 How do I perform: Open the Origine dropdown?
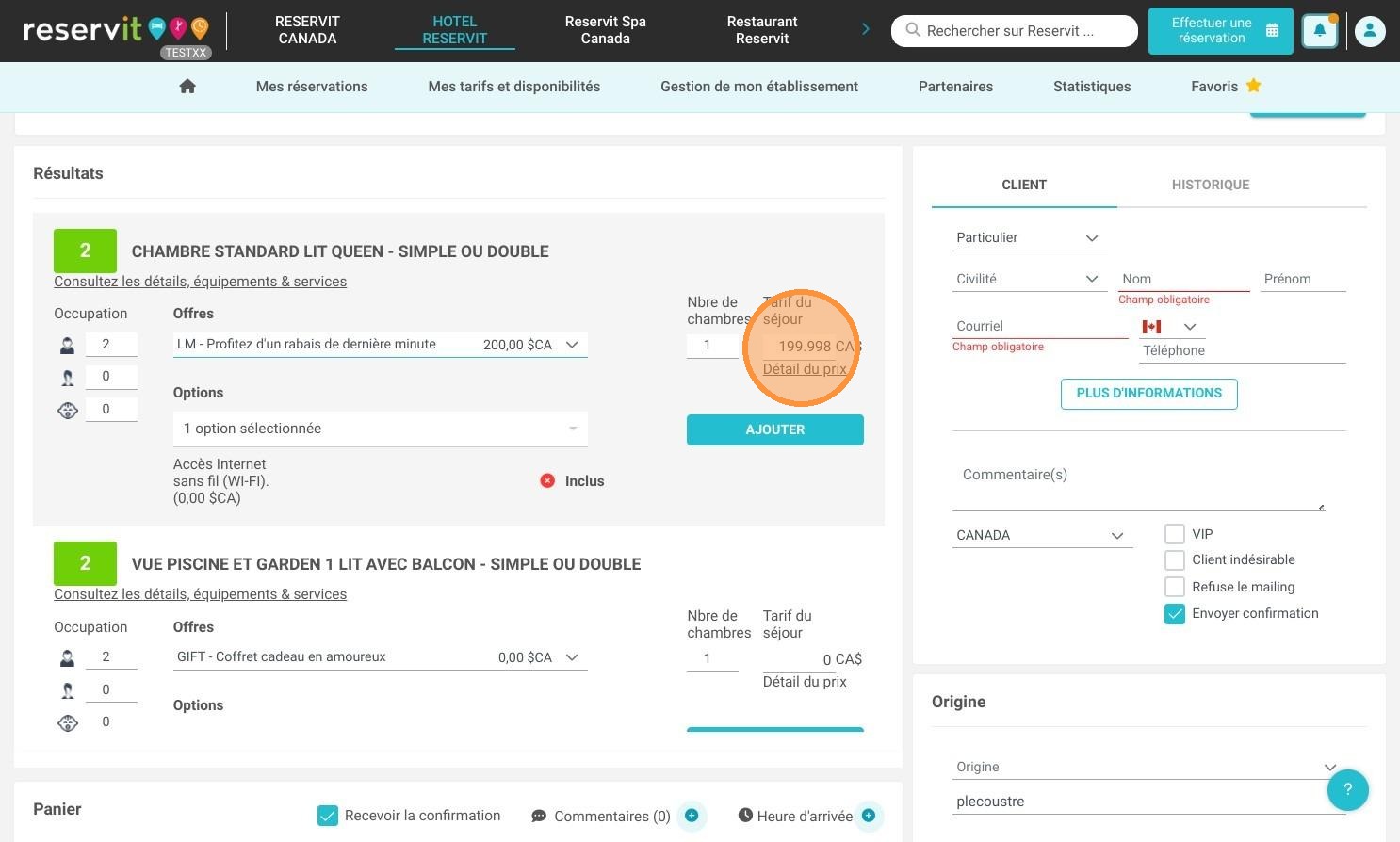click(x=1148, y=767)
